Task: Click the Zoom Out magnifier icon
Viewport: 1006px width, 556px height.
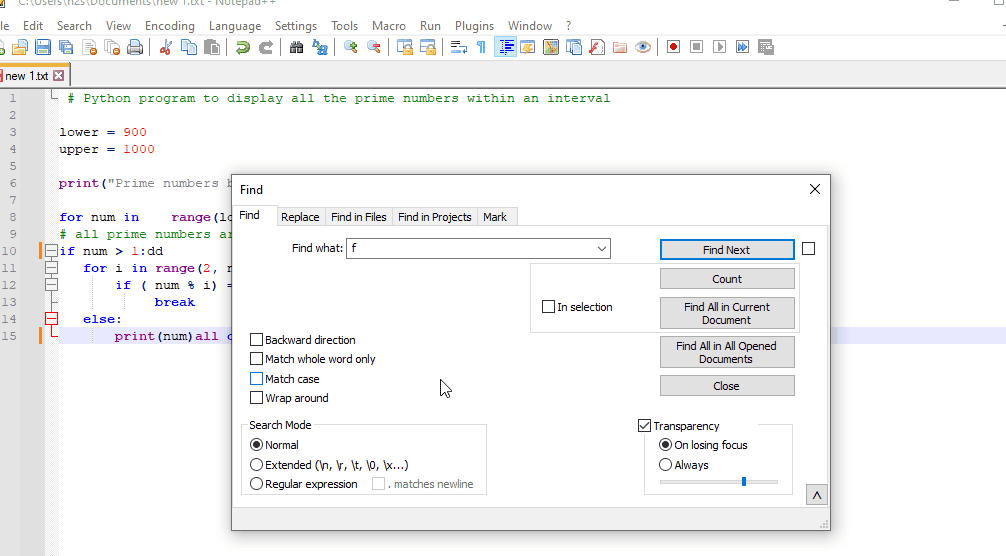Action: point(373,47)
